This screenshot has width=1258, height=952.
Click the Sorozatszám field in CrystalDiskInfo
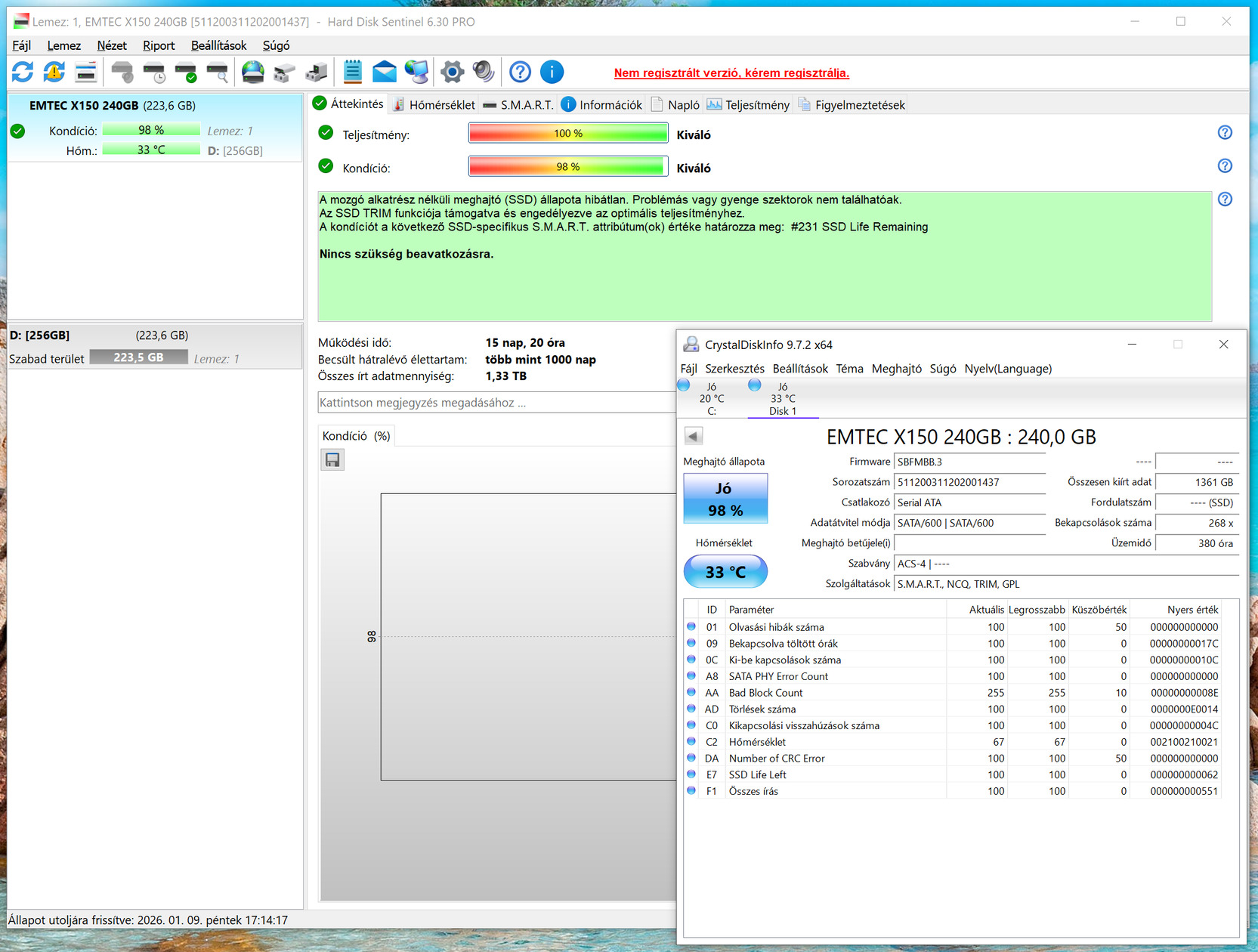969,482
